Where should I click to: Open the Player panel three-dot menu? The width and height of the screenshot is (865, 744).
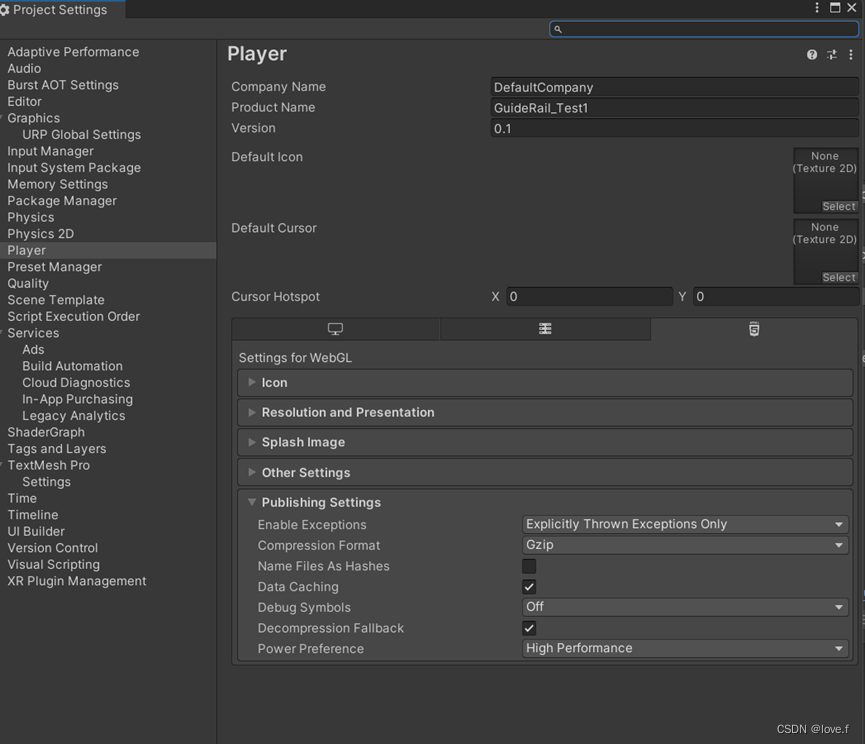851,55
